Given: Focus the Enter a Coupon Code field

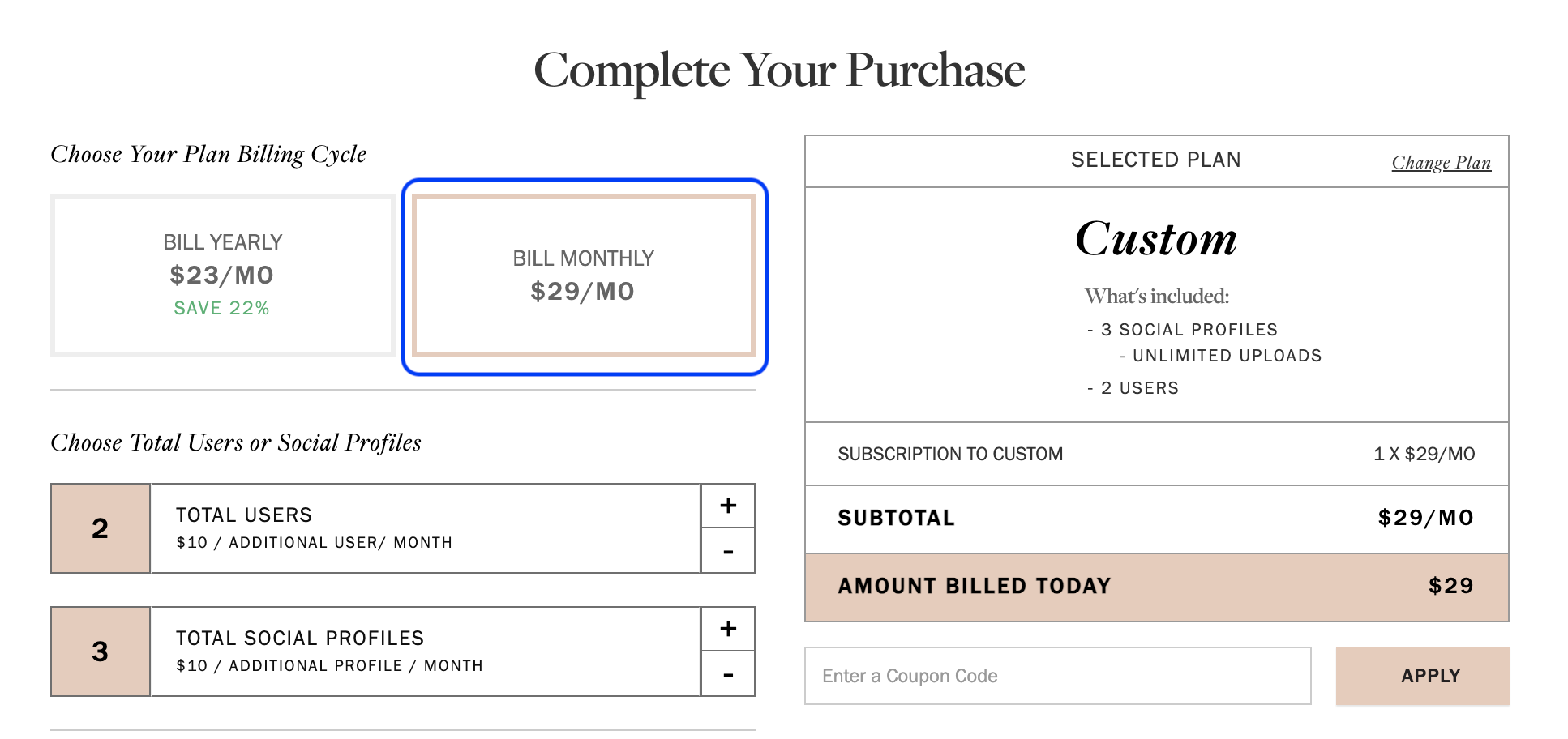Looking at the screenshot, I should (1057, 676).
